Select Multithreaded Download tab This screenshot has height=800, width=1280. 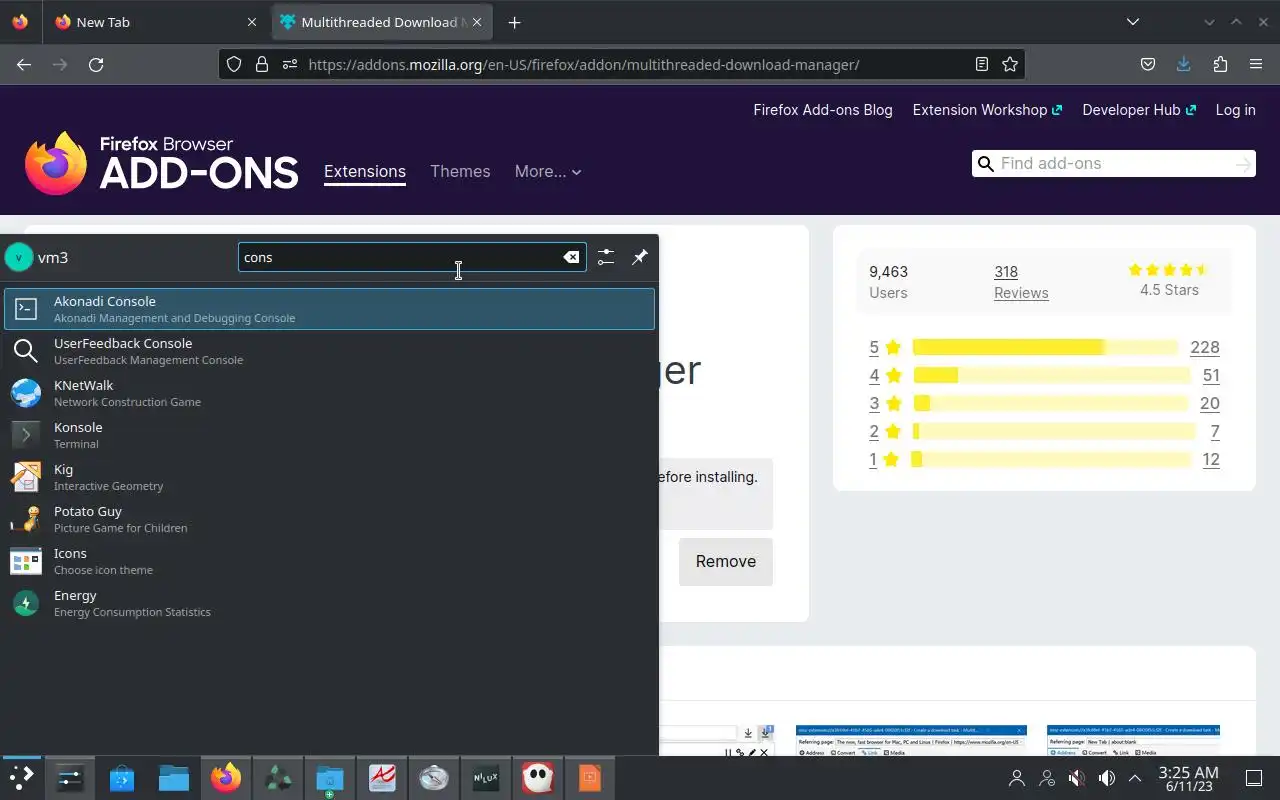click(382, 22)
